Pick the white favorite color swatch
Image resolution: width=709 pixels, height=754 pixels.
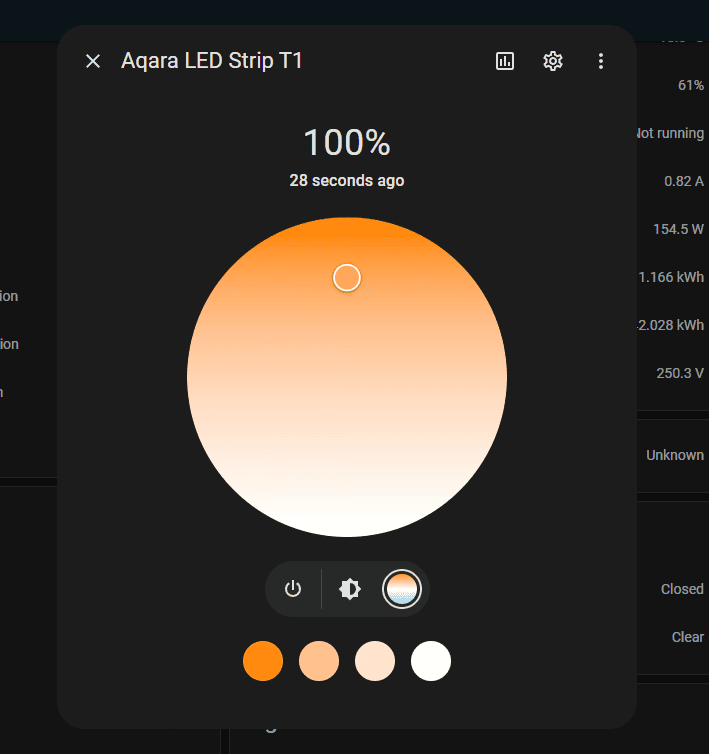pos(431,661)
